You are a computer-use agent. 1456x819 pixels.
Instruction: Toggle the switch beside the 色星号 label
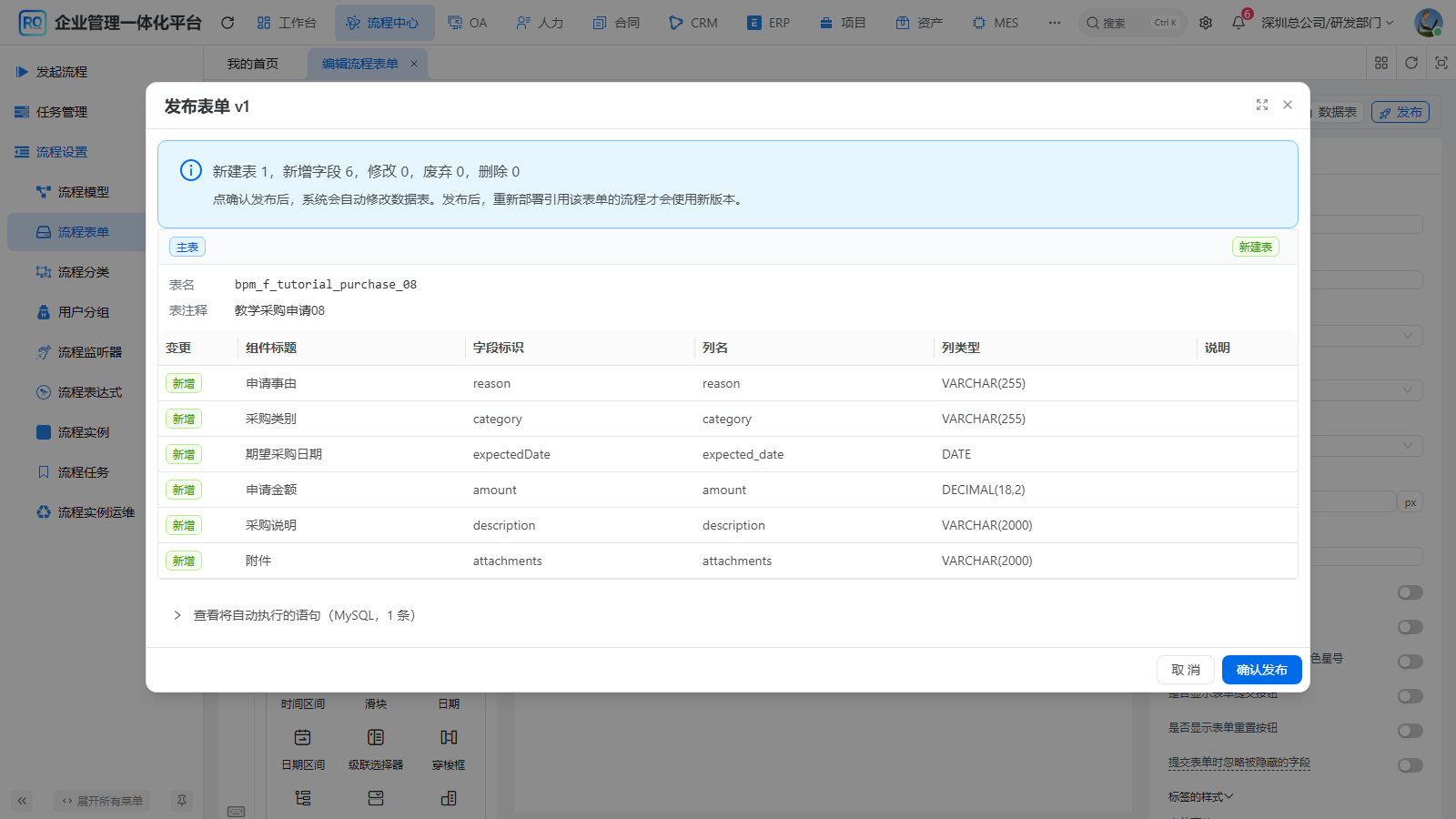click(x=1410, y=662)
